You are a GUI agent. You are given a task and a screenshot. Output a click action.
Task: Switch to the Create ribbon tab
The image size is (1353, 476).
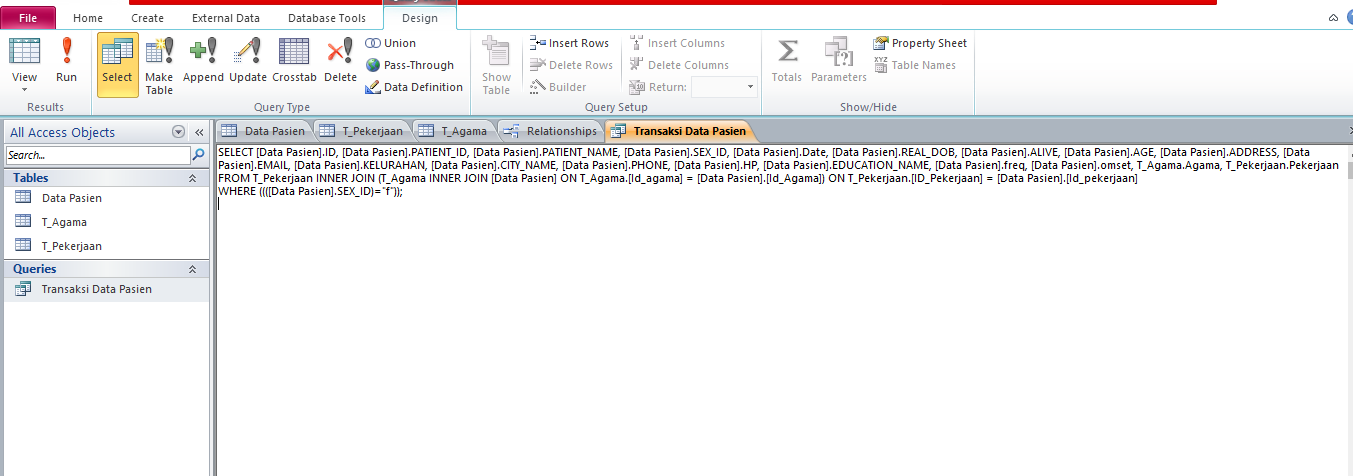148,18
